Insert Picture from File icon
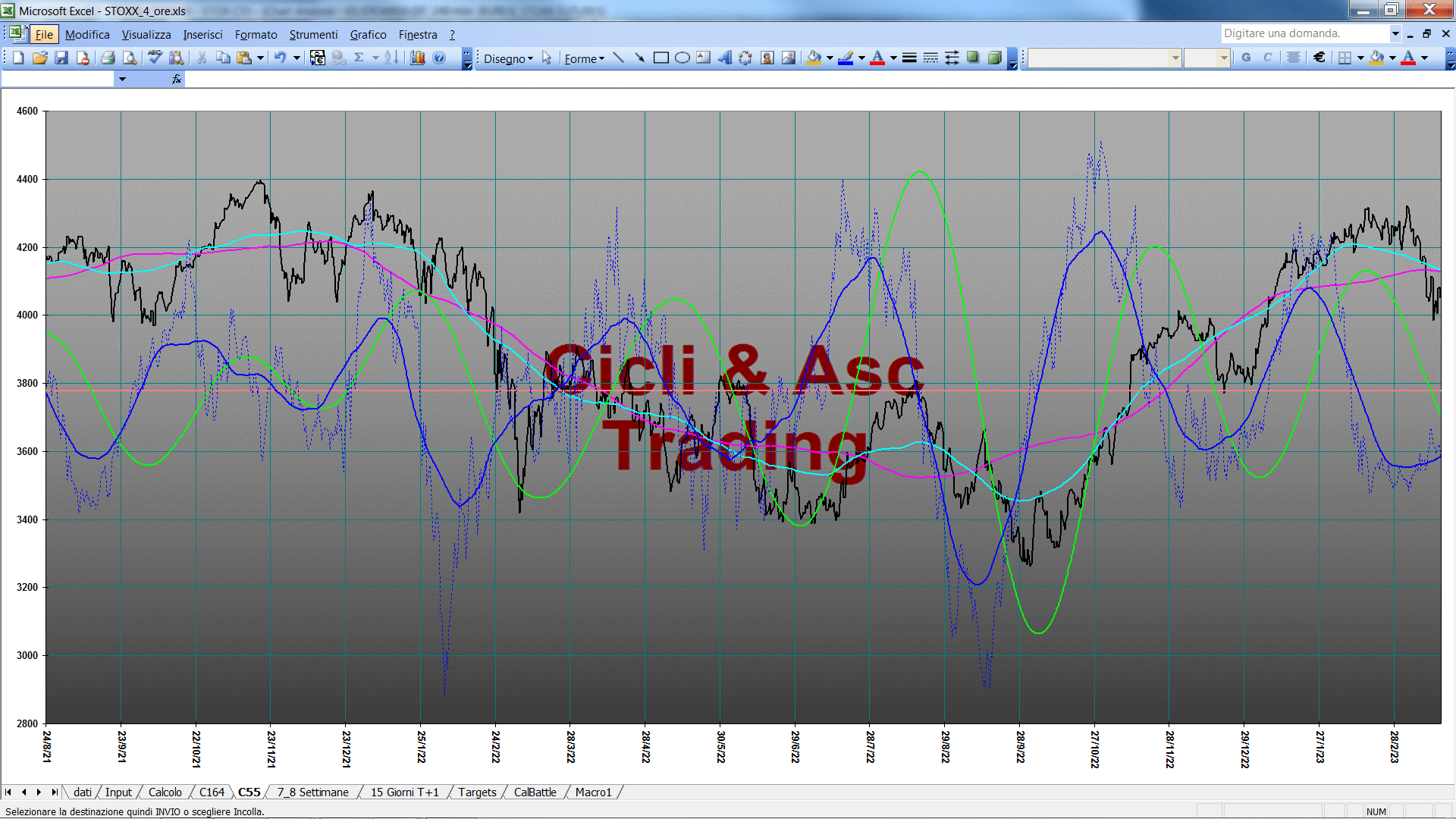The width and height of the screenshot is (1456, 819). [788, 58]
